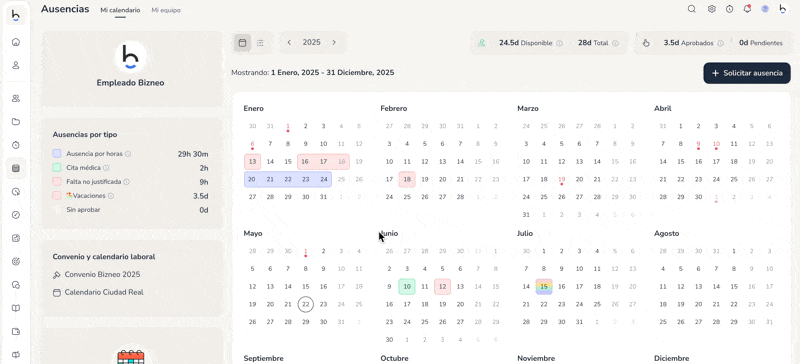Switch to list view
800x364 pixels.
(260, 43)
